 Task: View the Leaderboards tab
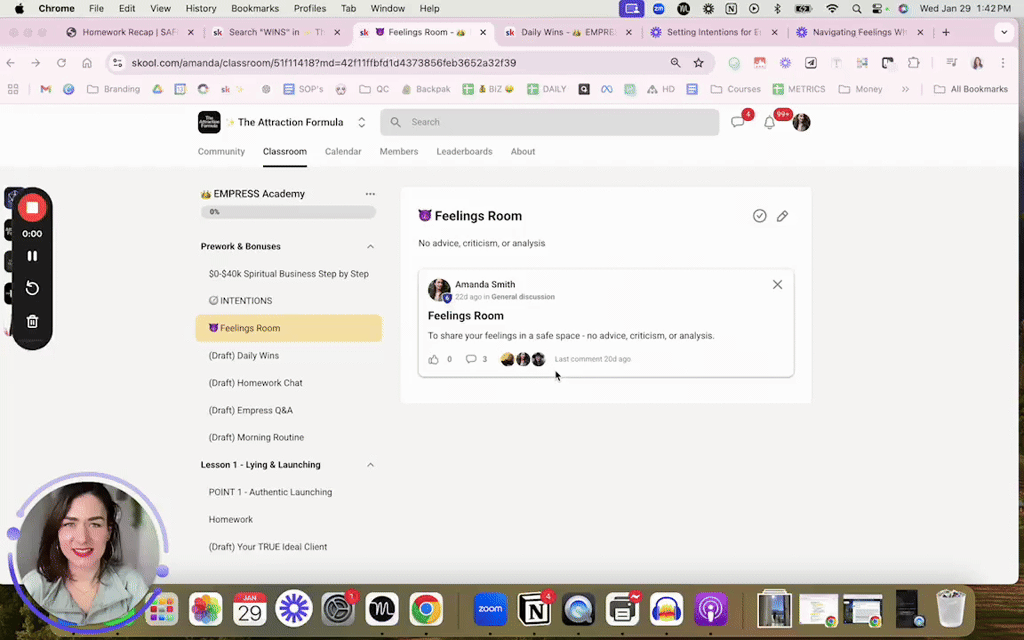pos(464,152)
